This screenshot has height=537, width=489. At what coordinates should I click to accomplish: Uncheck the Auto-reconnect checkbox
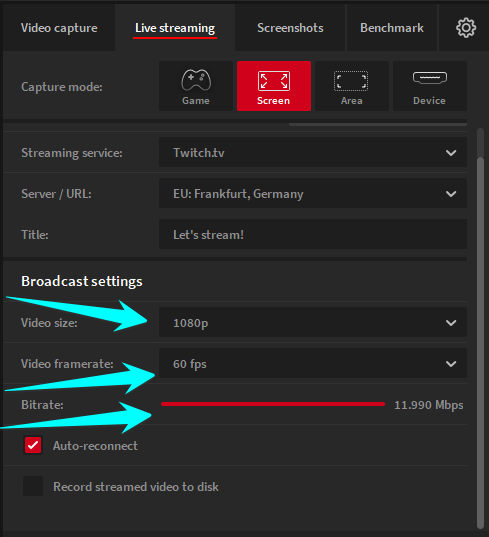point(33,445)
